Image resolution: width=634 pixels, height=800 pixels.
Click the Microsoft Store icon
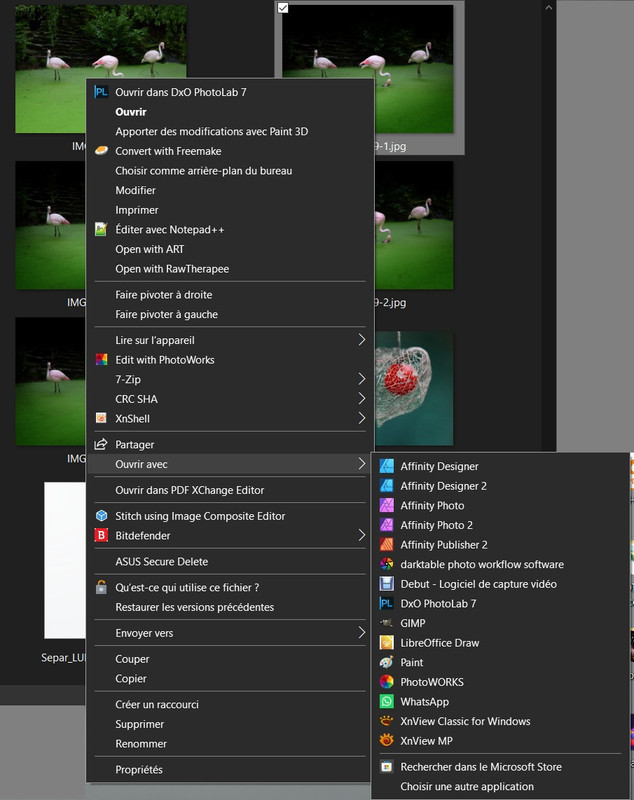click(x=387, y=766)
